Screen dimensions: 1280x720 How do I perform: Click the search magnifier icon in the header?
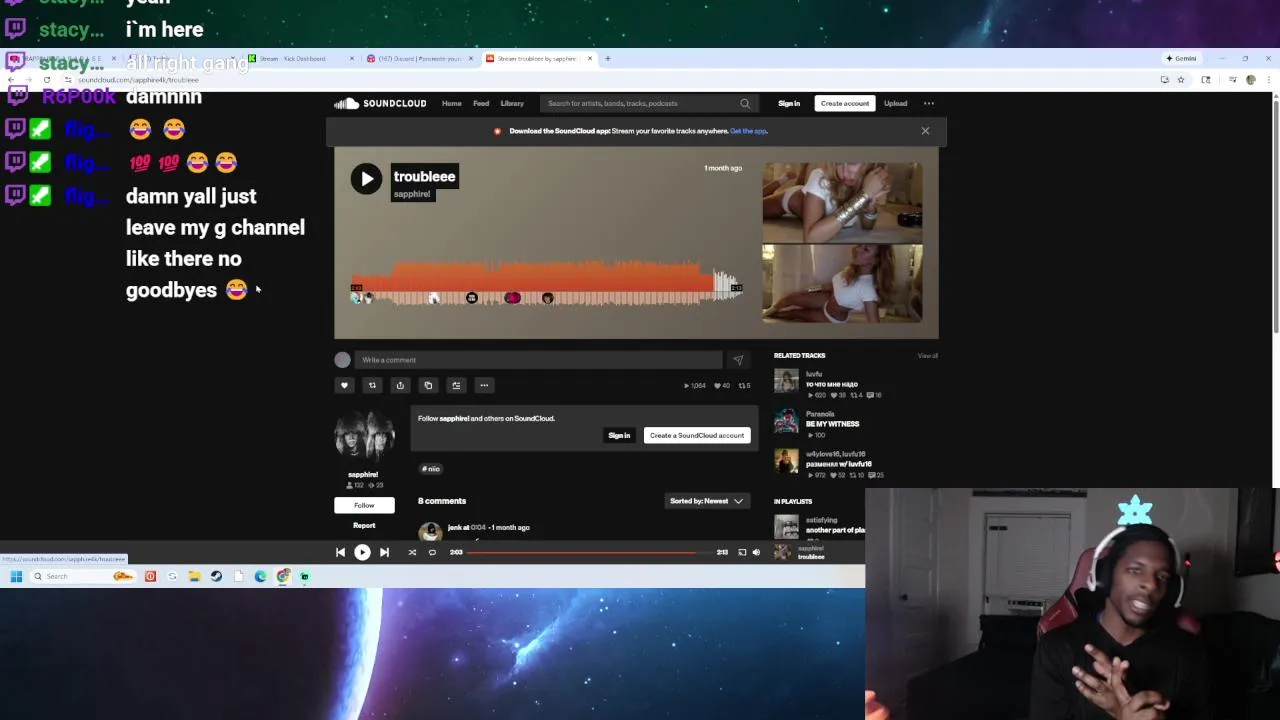tap(744, 103)
